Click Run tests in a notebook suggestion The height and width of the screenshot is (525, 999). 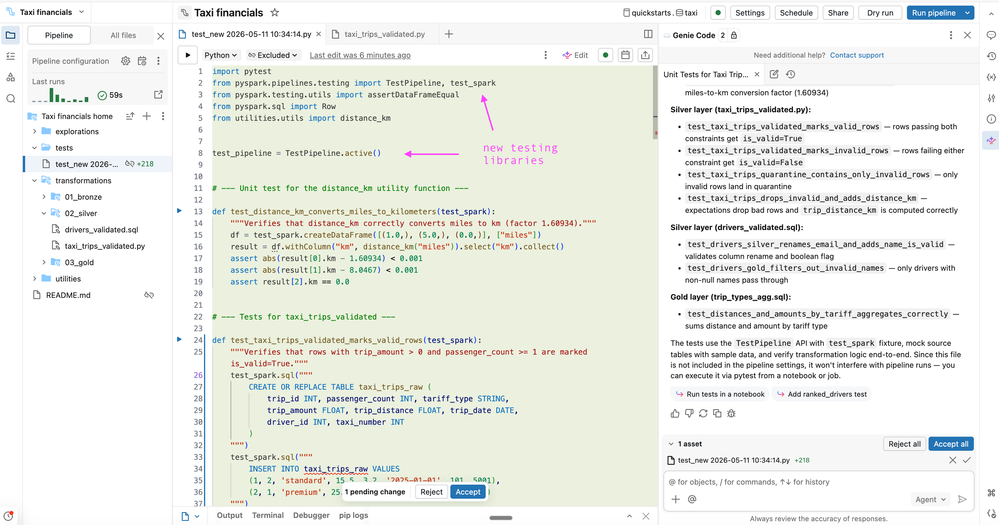pyautogui.click(x=720, y=394)
